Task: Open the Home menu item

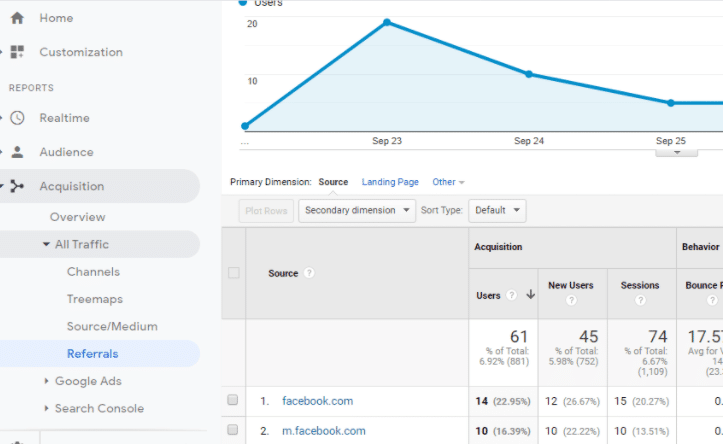Action: [x=56, y=18]
